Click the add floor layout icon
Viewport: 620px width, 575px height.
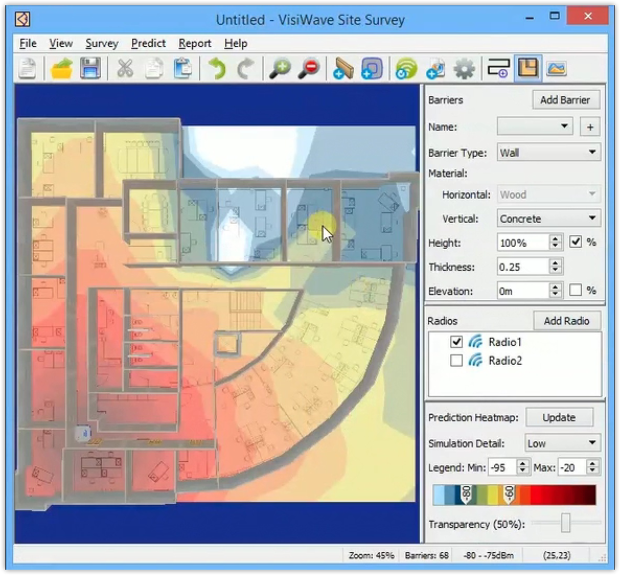pyautogui.click(x=498, y=68)
